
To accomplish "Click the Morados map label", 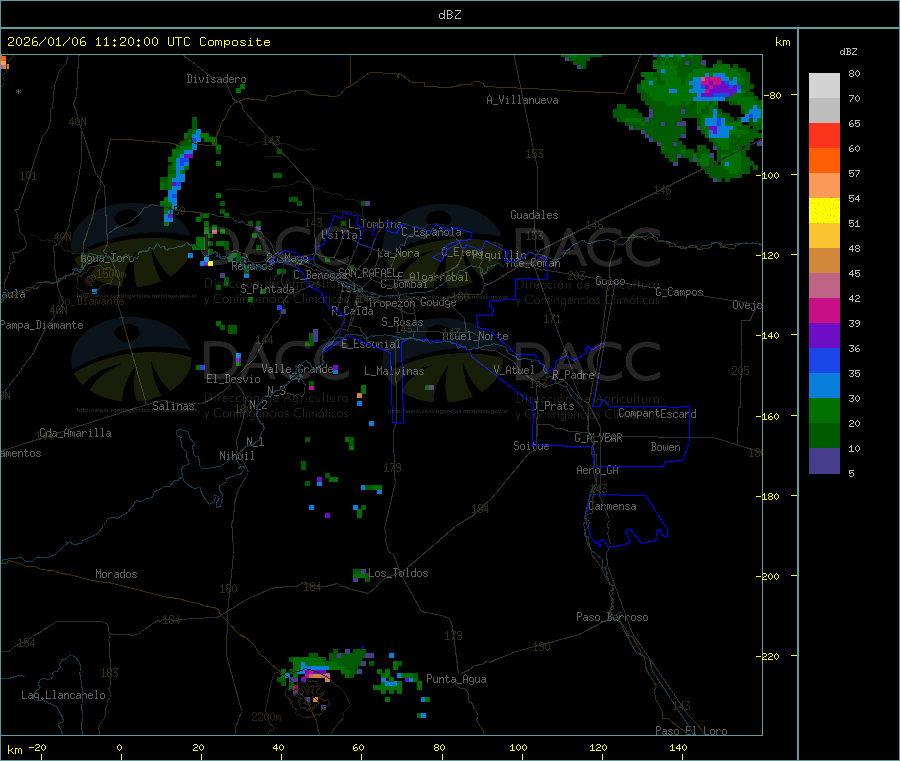I will [117, 574].
